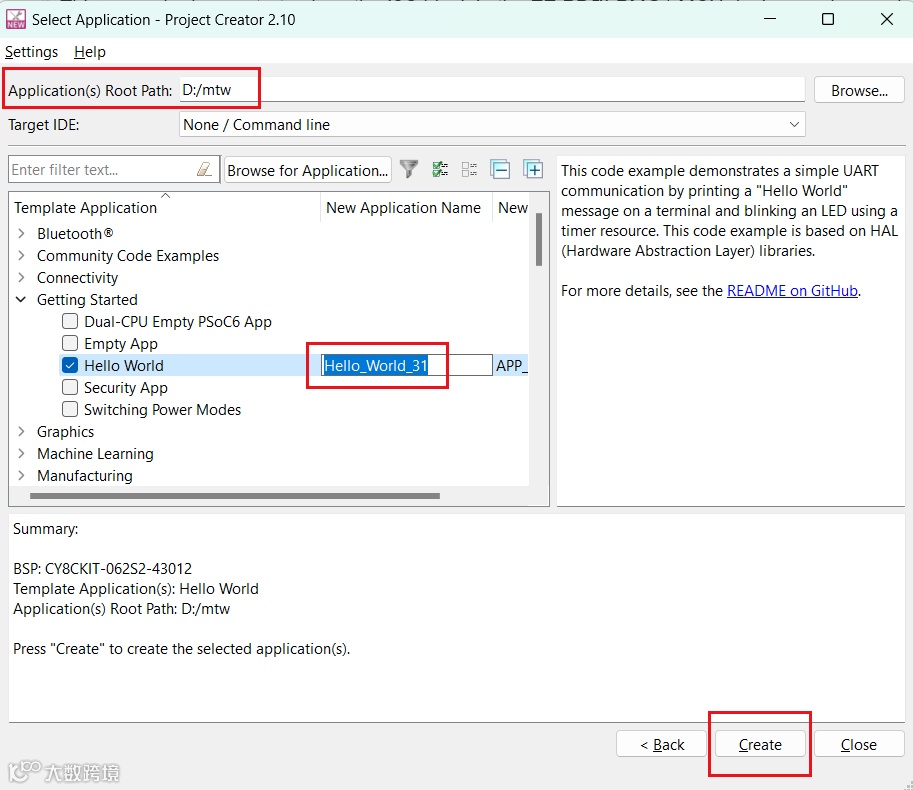The image size is (913, 790).
Task: Expand the Community Code Examples category
Action: 22,256
